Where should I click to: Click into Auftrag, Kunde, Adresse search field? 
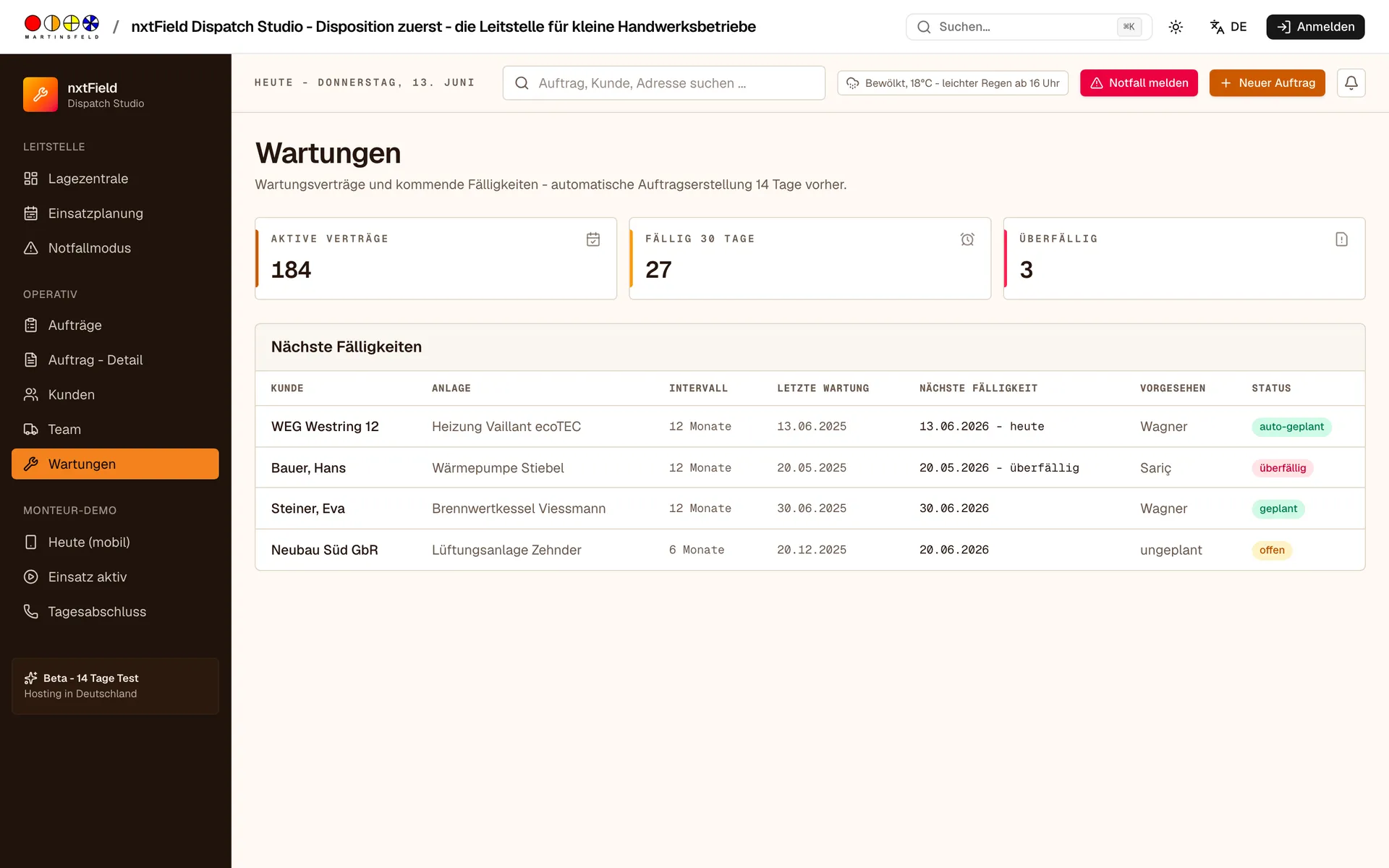click(663, 83)
